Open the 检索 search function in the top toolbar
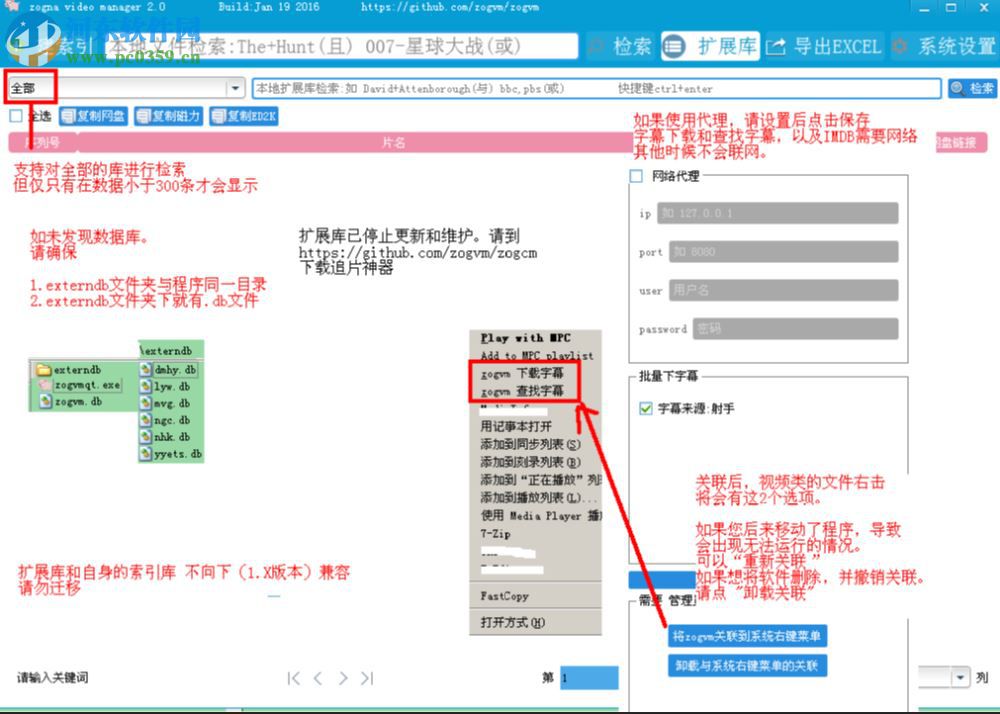 click(x=632, y=46)
